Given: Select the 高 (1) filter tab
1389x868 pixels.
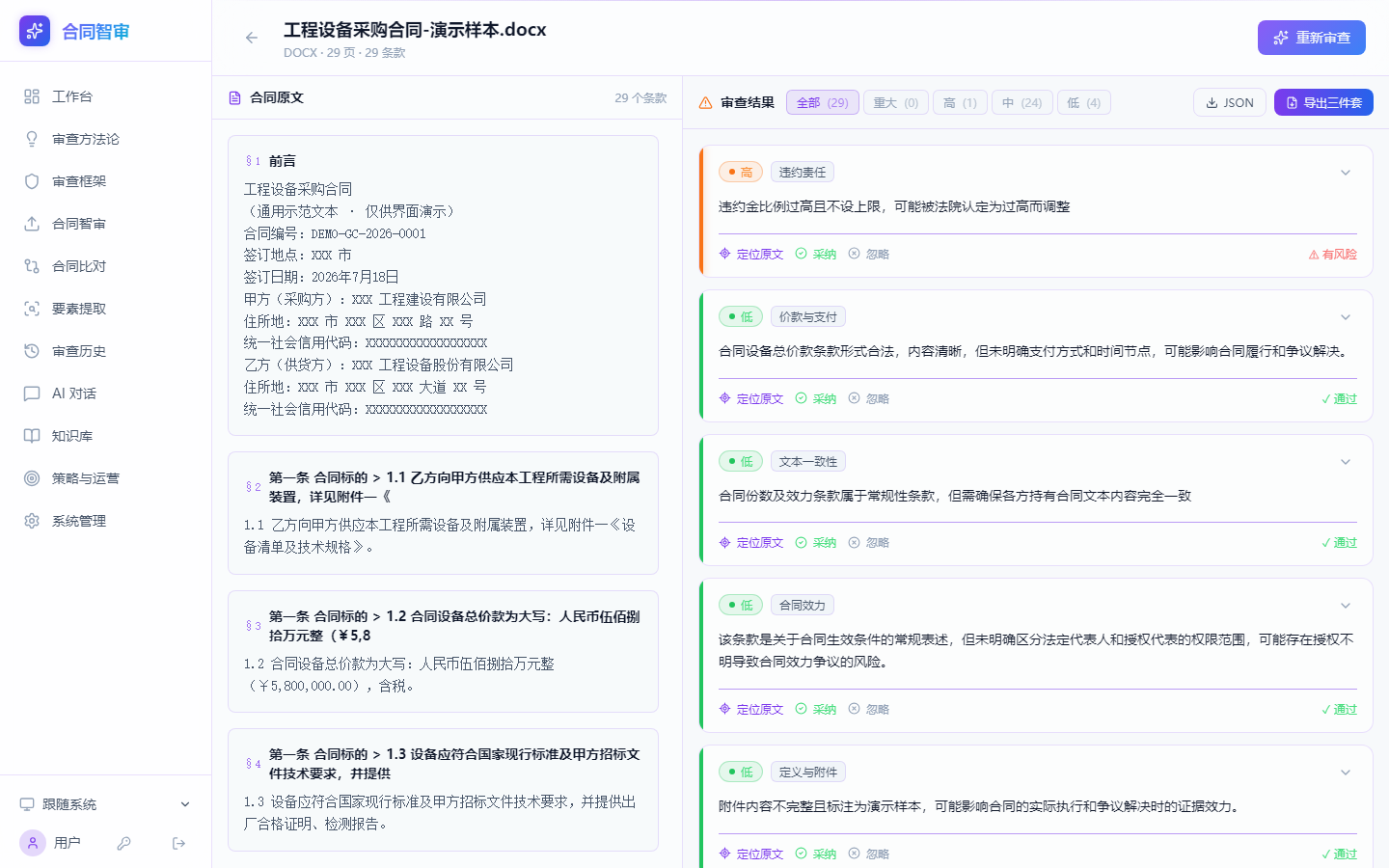Looking at the screenshot, I should tap(960, 102).
